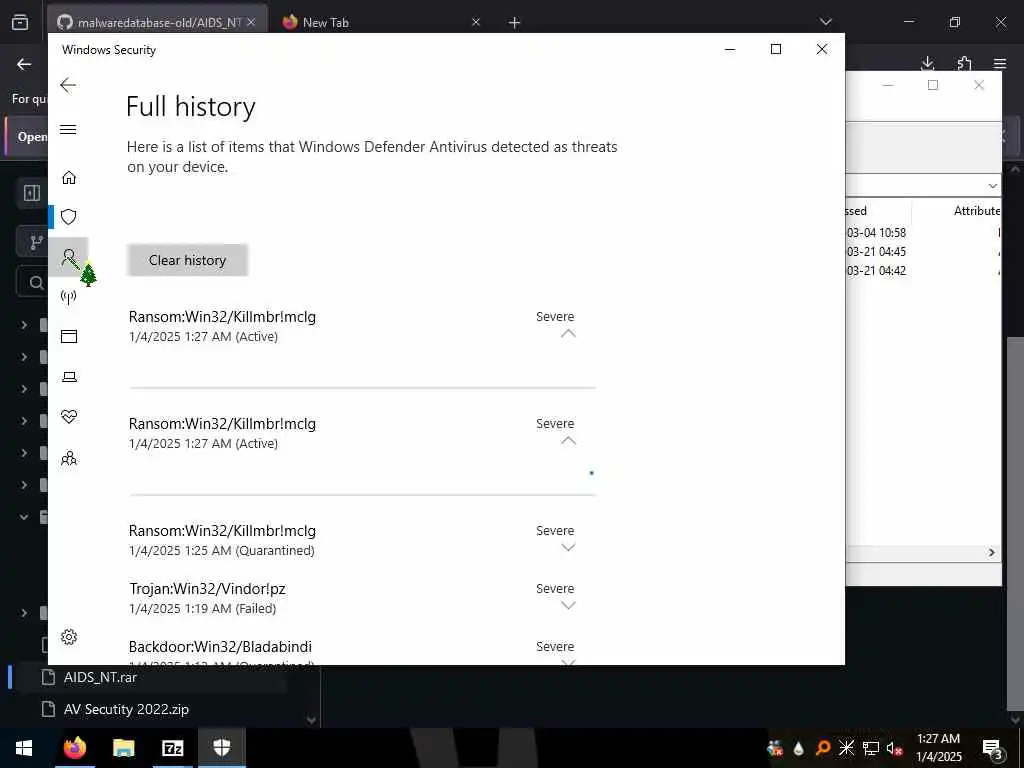Viewport: 1024px width, 768px height.
Task: Click Firefox browser back arrow
Action: point(24,64)
